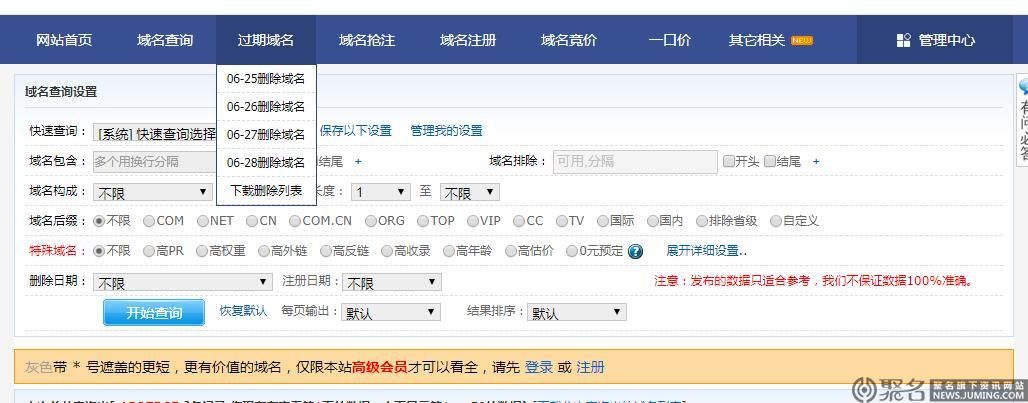Select 0元预定 radio button
The width and height of the screenshot is (1028, 403).
click(572, 250)
